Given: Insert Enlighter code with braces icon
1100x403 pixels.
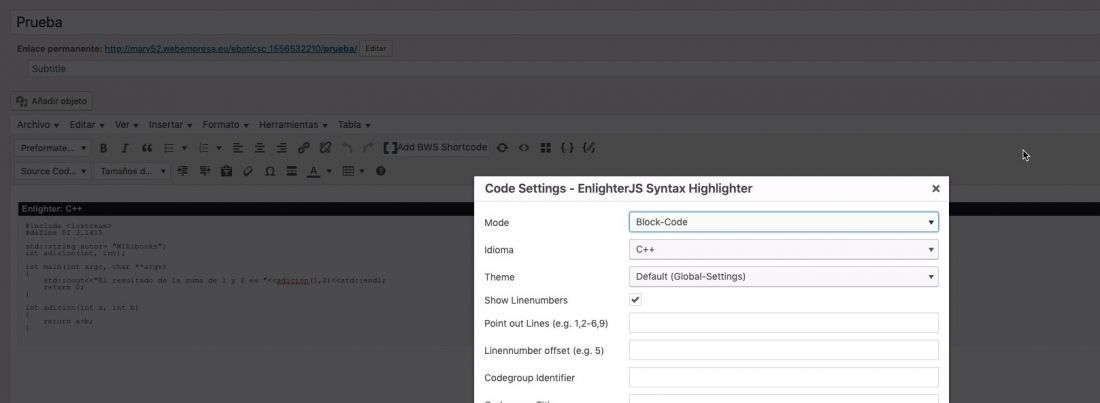Looking at the screenshot, I should (568, 148).
